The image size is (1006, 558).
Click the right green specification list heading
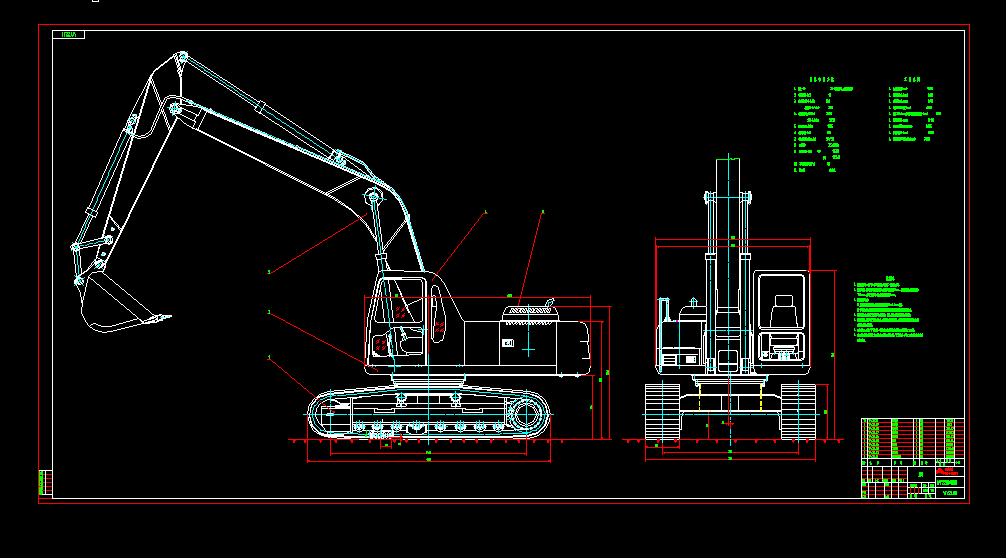912,80
